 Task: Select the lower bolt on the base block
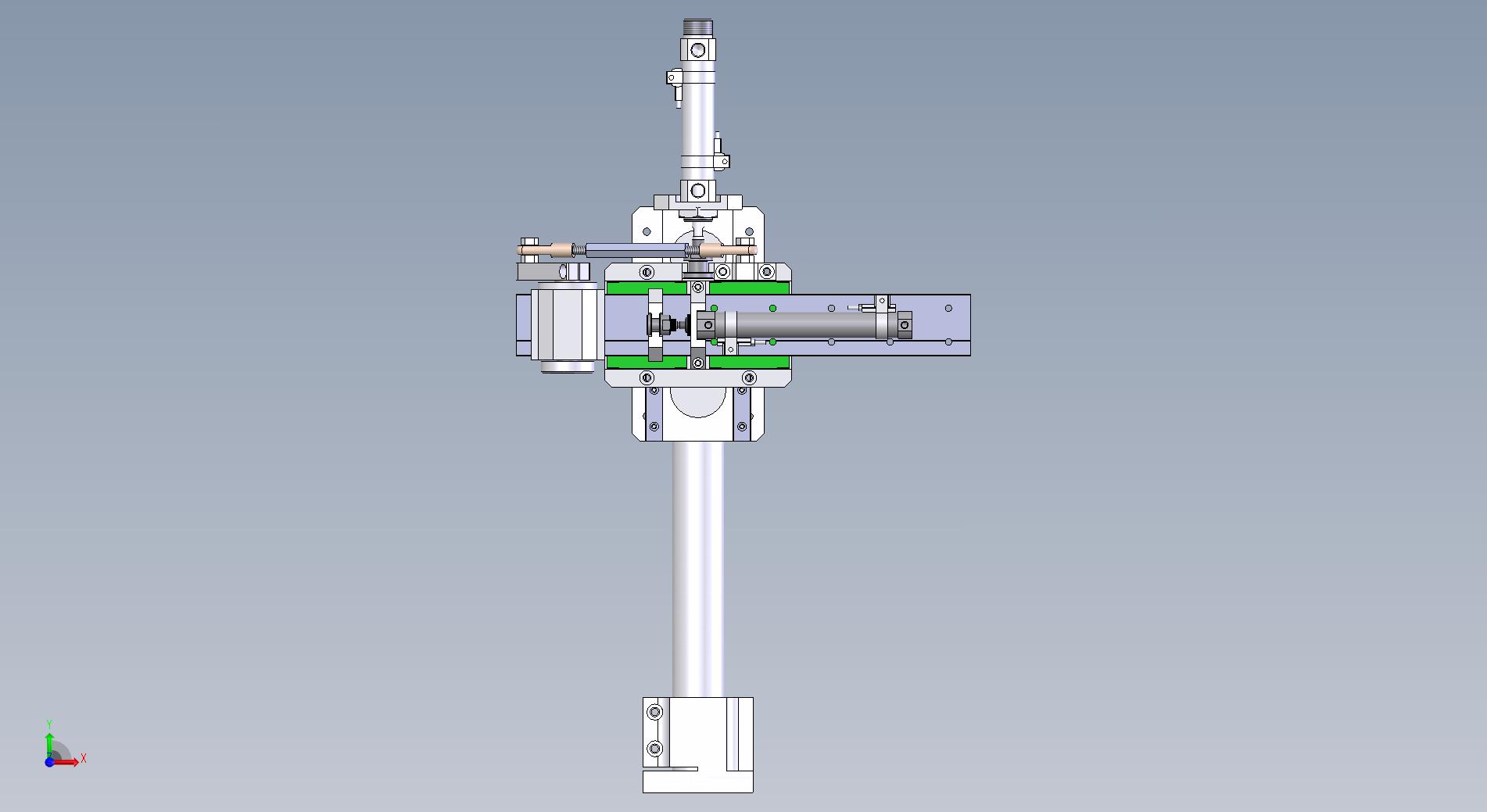click(655, 749)
